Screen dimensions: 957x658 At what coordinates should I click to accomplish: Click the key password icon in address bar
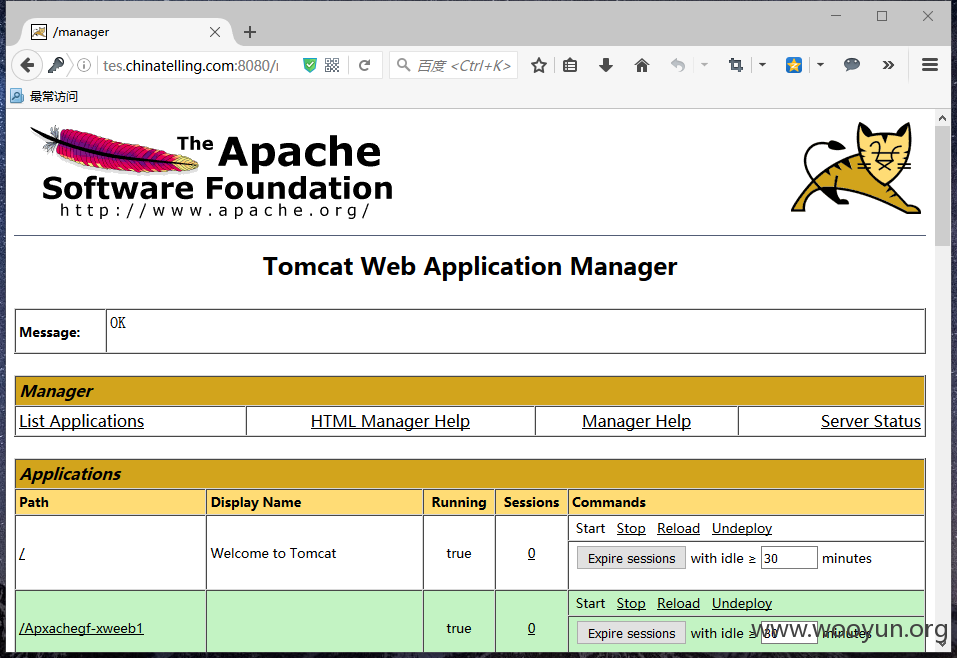click(56, 65)
